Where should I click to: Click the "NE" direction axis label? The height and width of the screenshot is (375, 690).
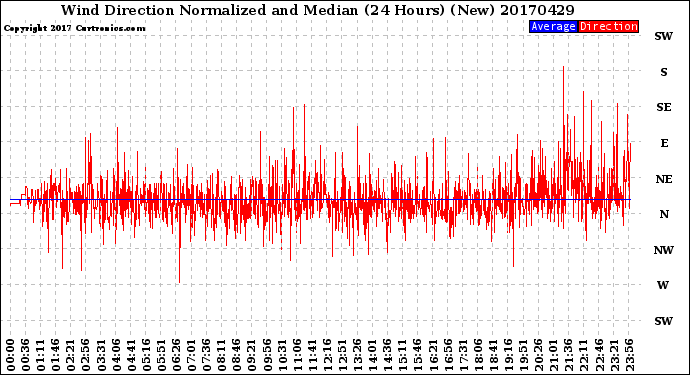(664, 179)
